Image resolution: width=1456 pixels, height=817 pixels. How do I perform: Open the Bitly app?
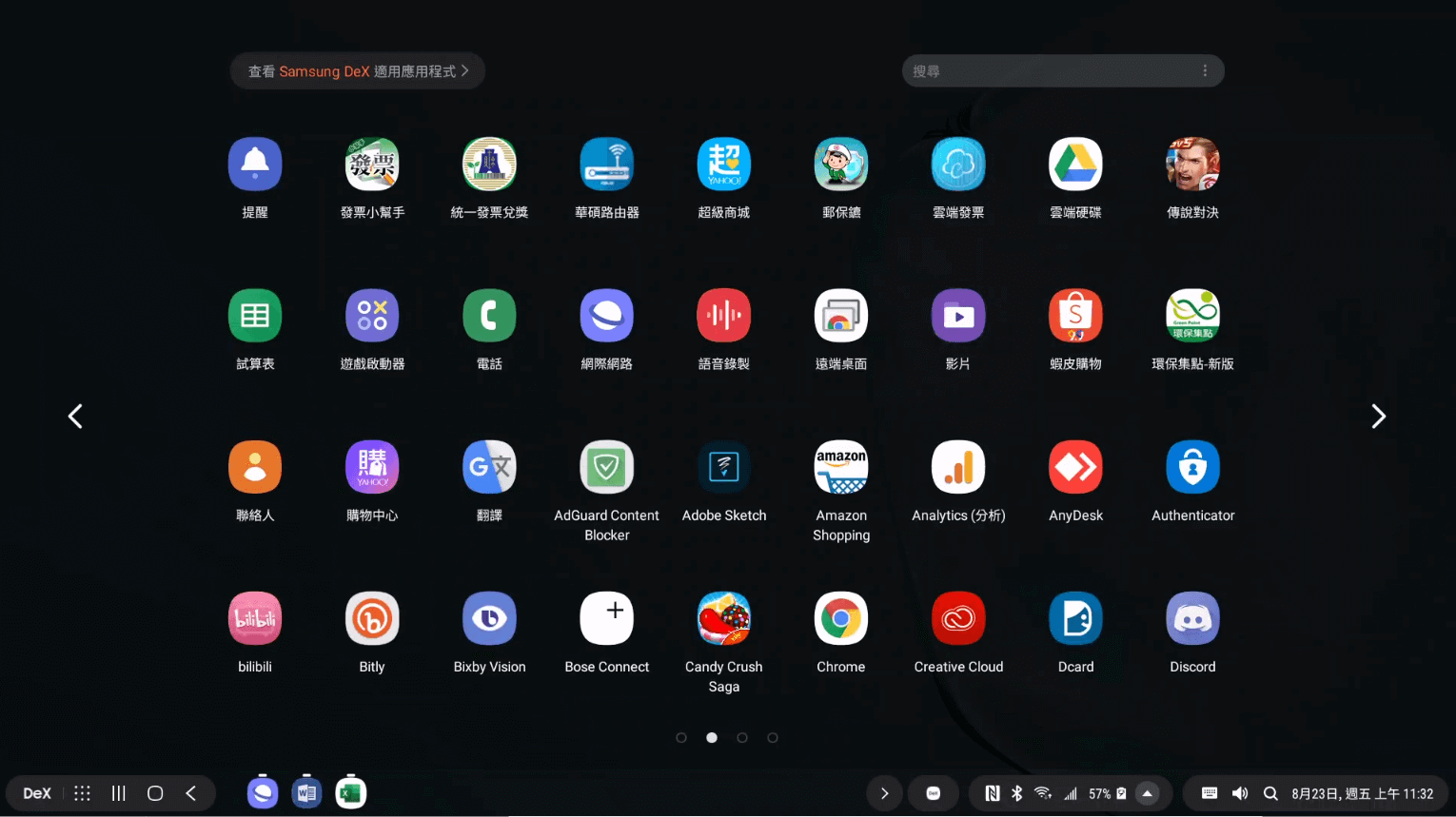click(372, 618)
